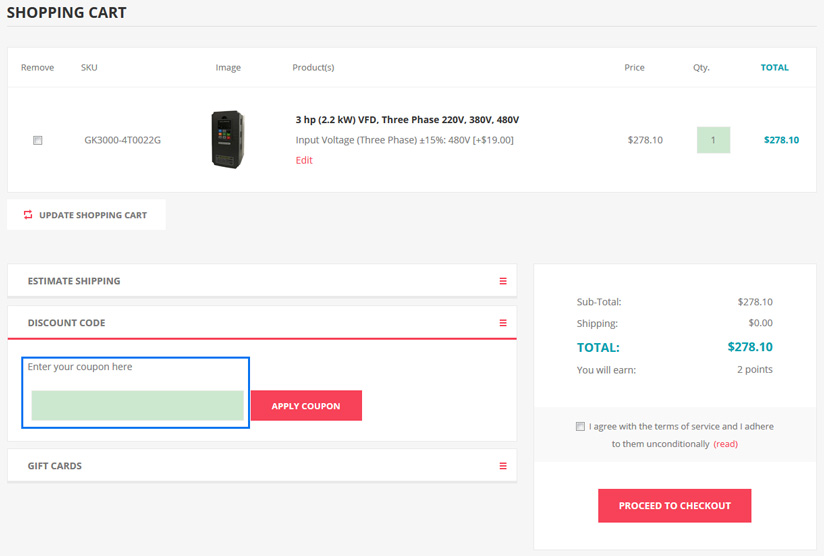Click the Edit link under the product

[x=304, y=160]
